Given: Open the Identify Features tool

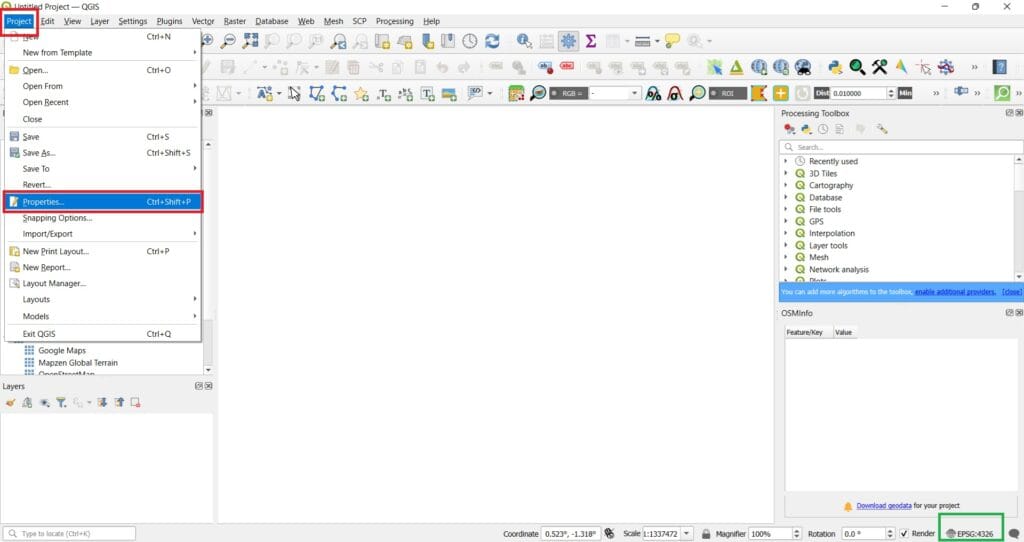Looking at the screenshot, I should click(524, 41).
